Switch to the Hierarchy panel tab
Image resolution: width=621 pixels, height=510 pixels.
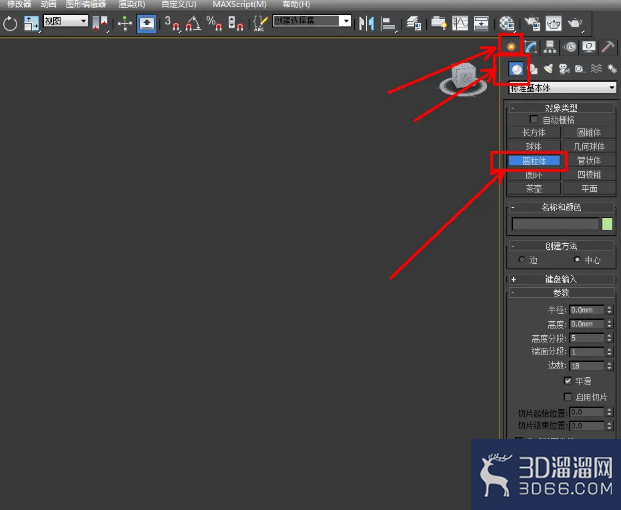click(x=550, y=47)
